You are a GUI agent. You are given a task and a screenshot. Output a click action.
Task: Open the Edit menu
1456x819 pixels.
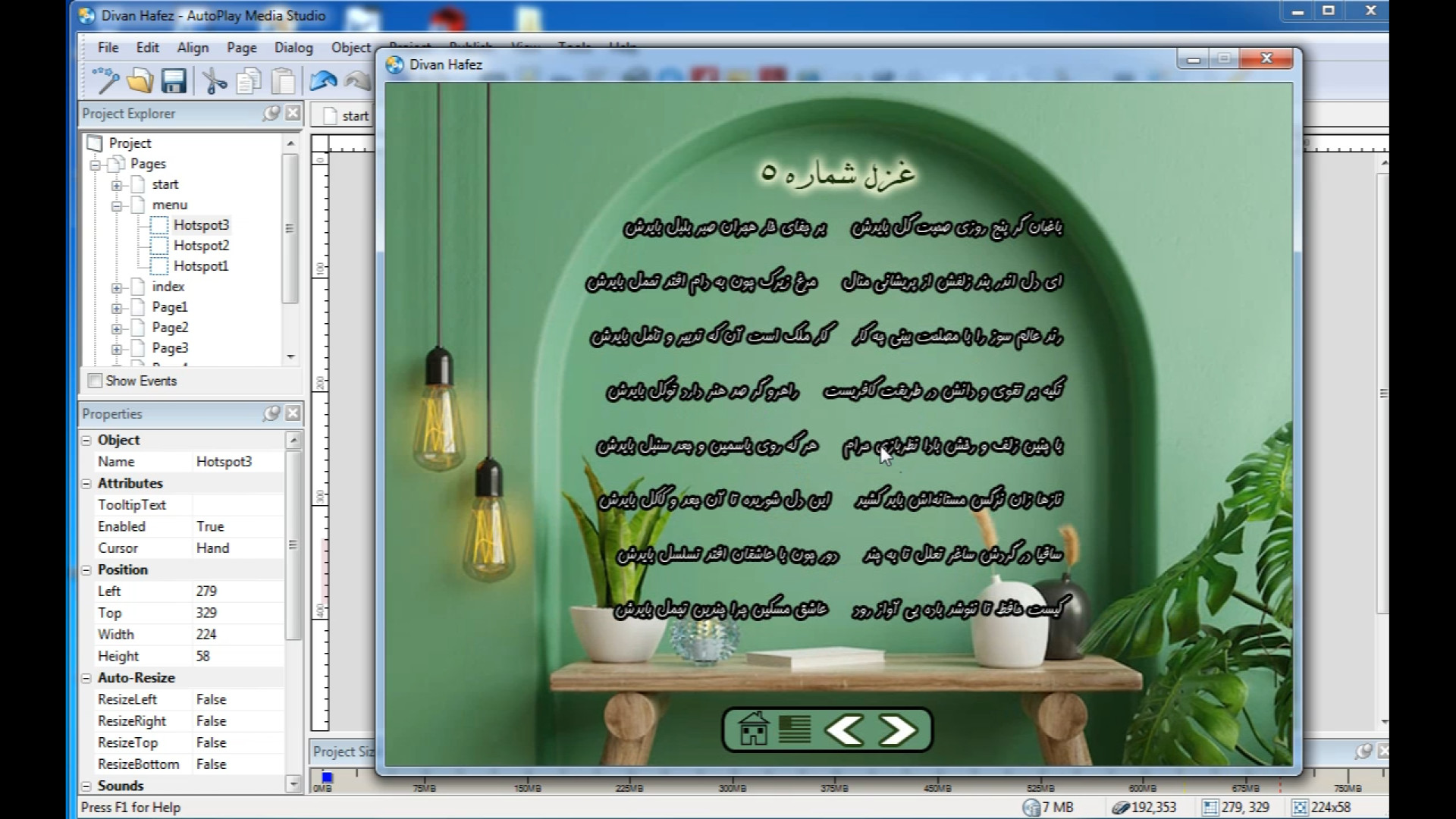pyautogui.click(x=147, y=47)
